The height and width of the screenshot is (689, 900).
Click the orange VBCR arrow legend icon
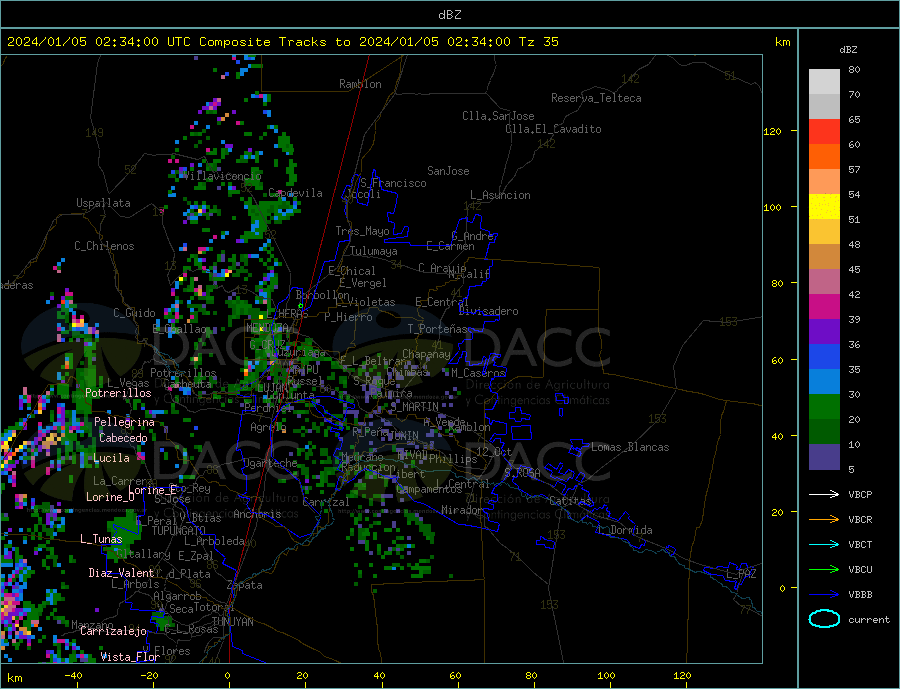click(x=824, y=520)
